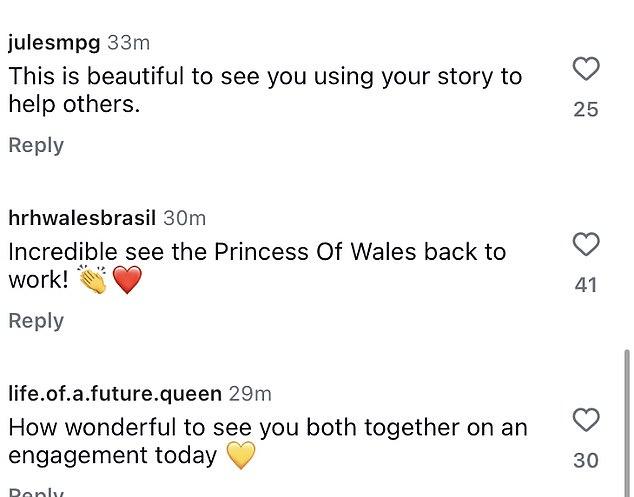Reply to hrhwalesbrasil's comment

36,321
